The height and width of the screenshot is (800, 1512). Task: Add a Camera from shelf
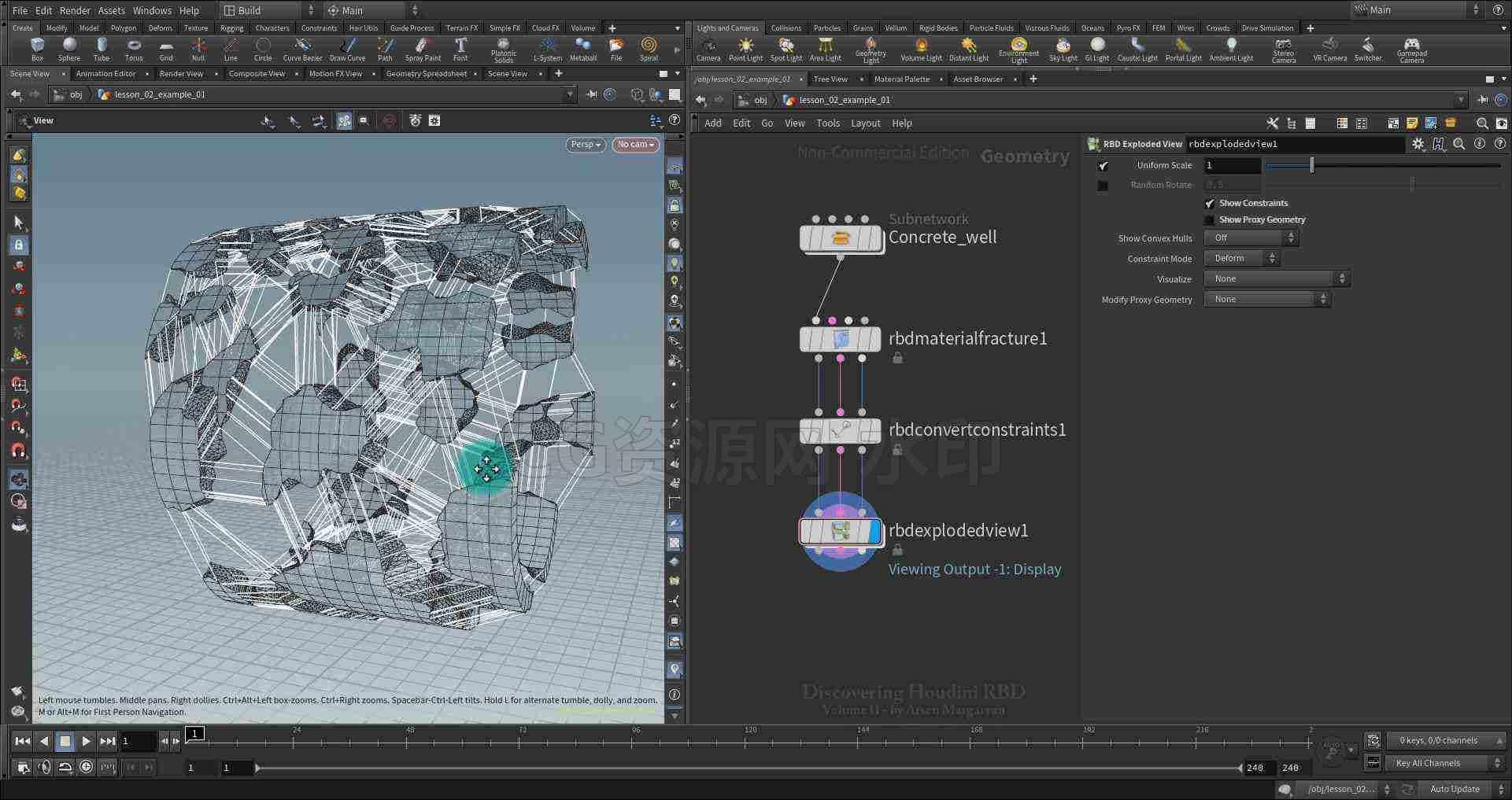tap(708, 49)
